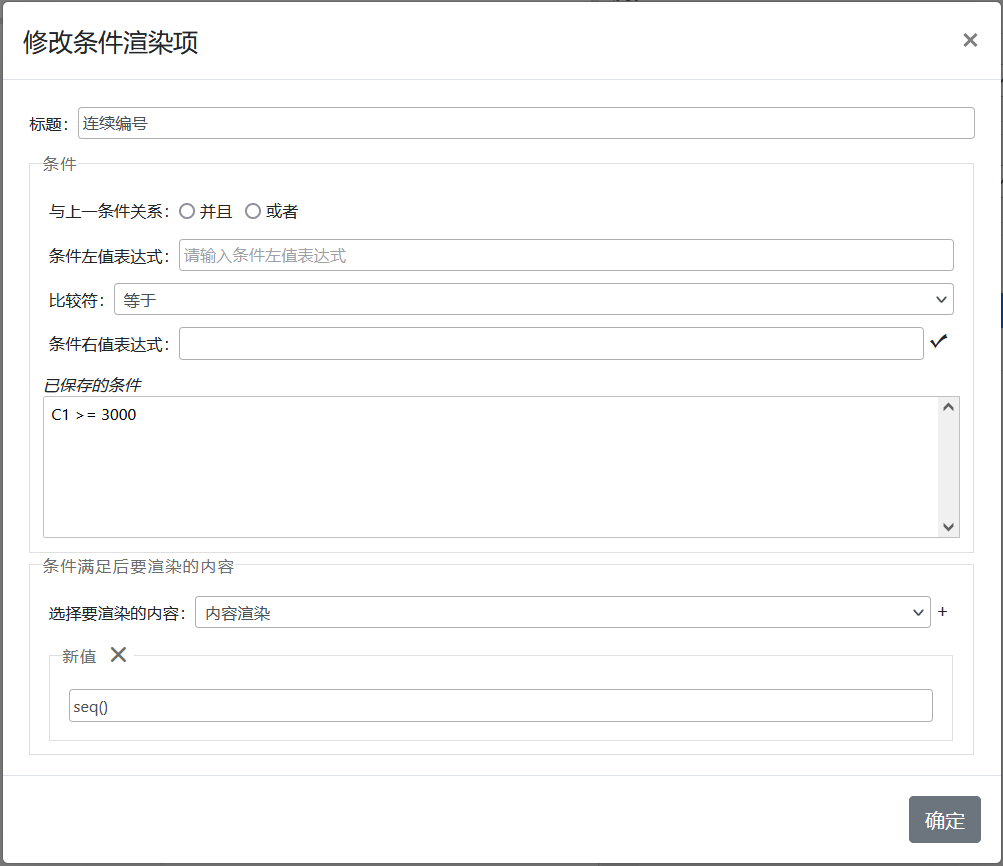Click the 确定 button
This screenshot has height=866, width=1003.
point(944,820)
